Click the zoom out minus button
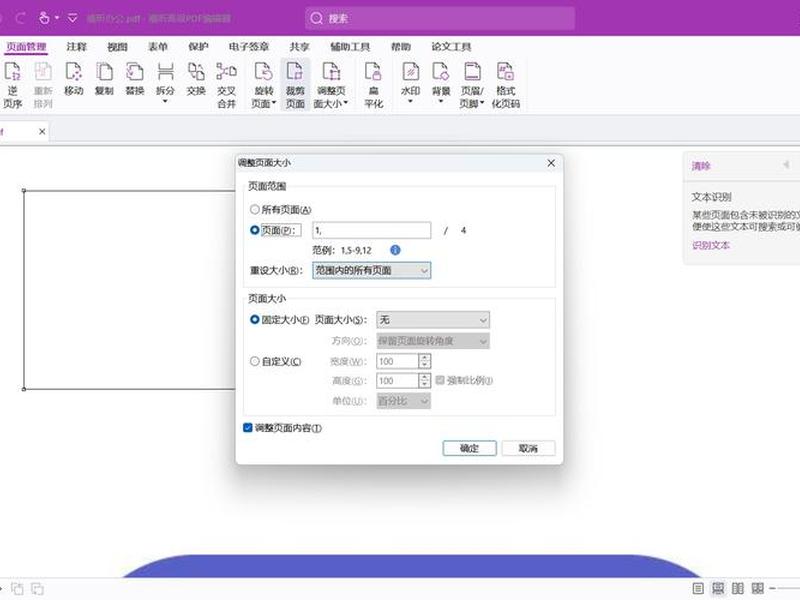Image resolution: width=800 pixels, height=600 pixels. coord(772,588)
